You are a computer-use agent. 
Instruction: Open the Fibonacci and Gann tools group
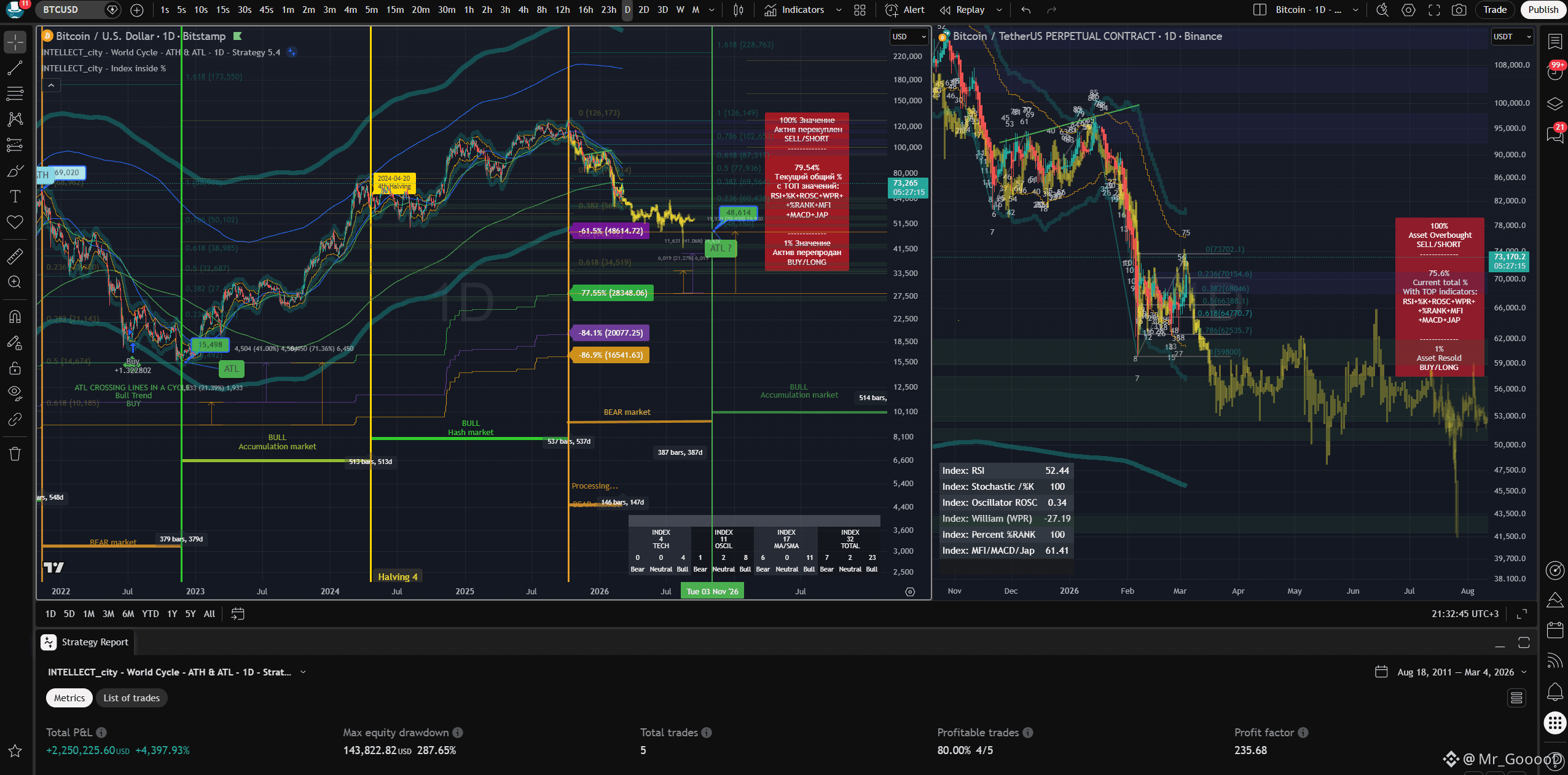tap(15, 93)
